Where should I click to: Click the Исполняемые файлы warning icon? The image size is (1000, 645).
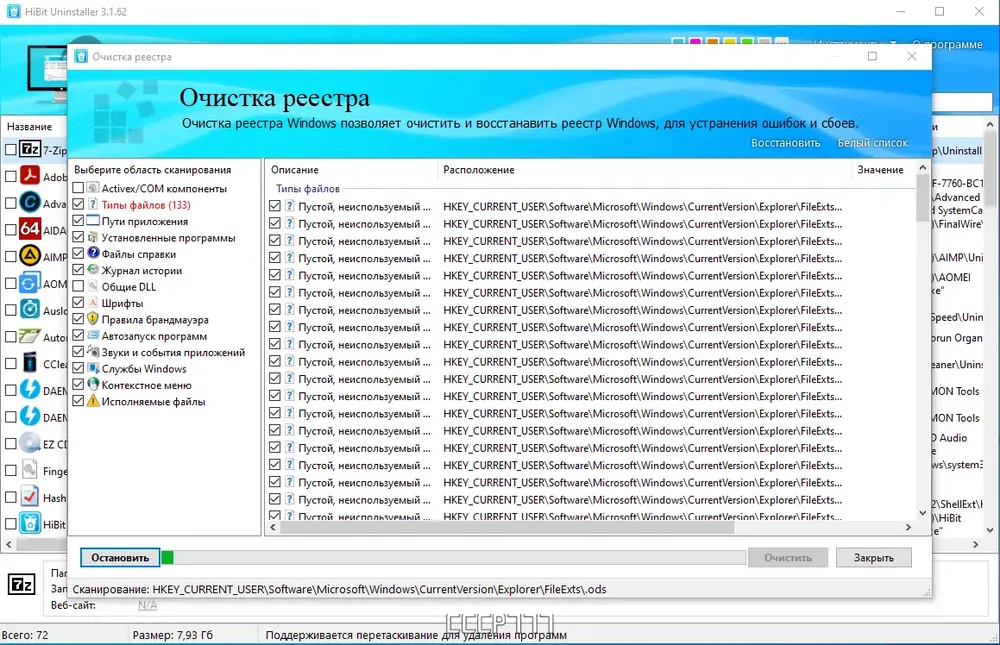click(93, 401)
